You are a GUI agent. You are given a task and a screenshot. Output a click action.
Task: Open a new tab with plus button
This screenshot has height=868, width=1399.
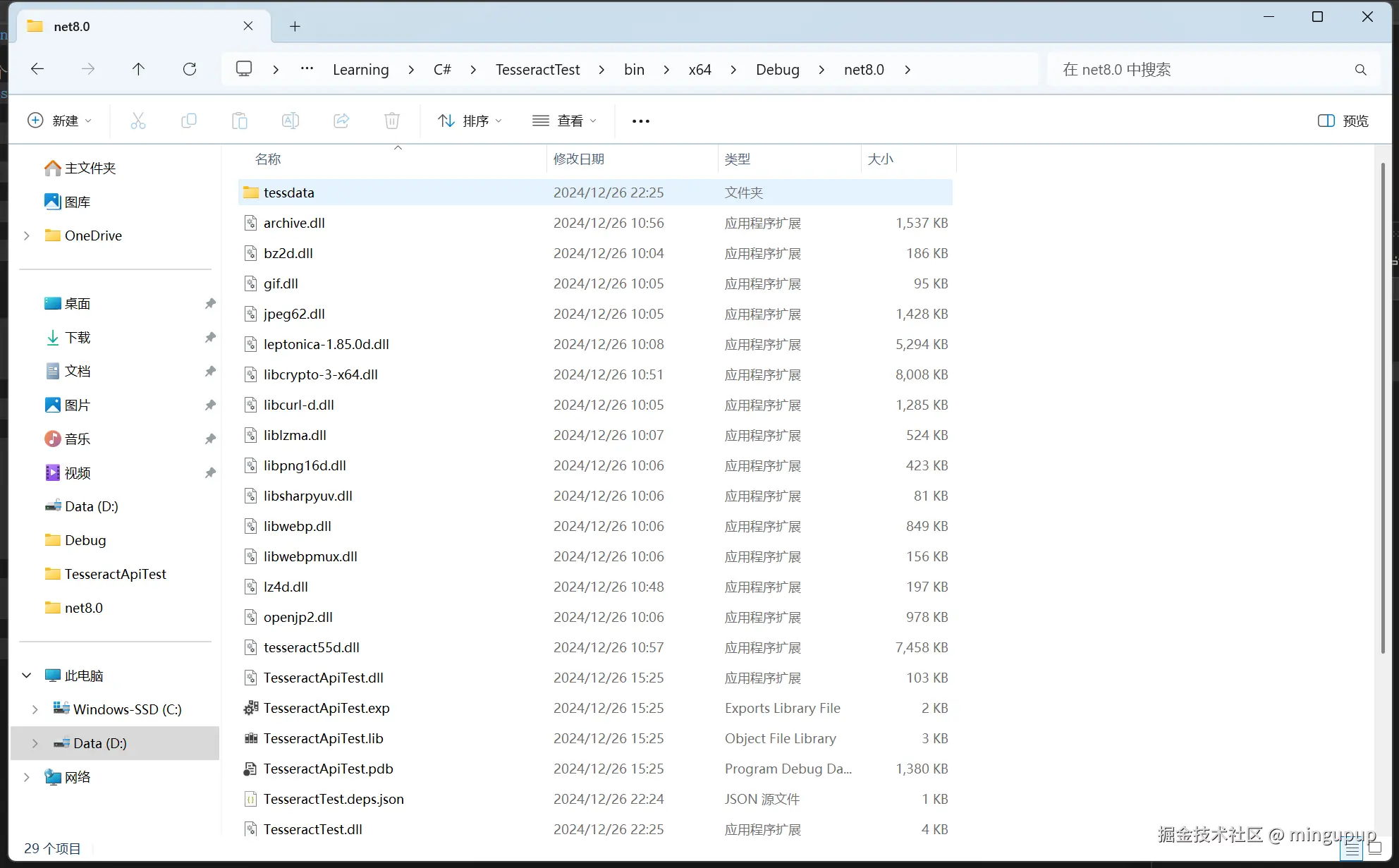coord(295,26)
